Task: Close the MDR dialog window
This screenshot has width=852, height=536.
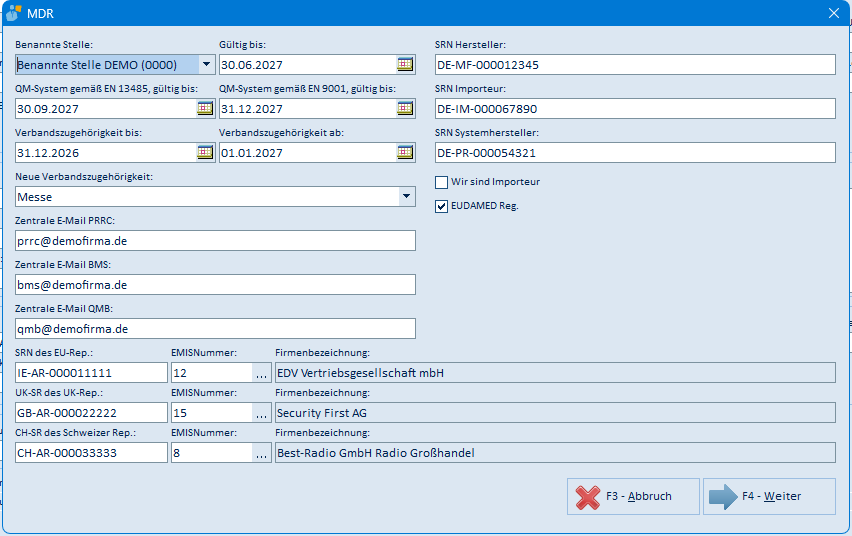Action: (834, 13)
